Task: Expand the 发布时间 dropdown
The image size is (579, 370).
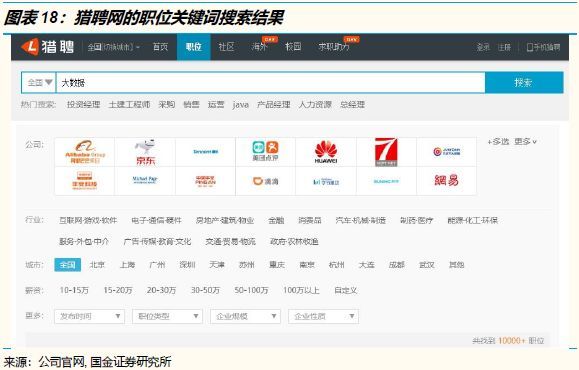Action: coord(89,316)
